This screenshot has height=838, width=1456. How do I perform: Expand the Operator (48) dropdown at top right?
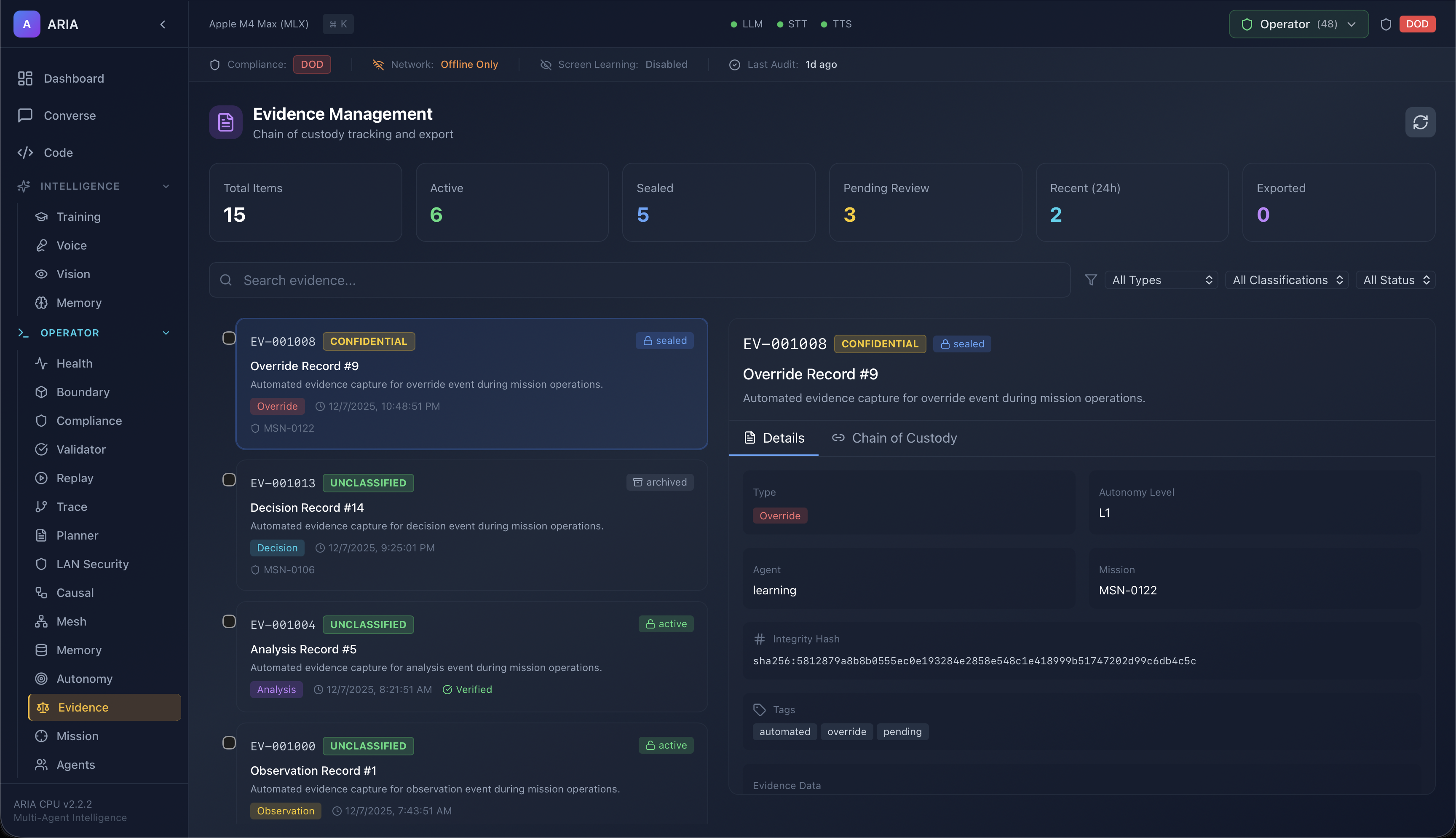[x=1298, y=24]
